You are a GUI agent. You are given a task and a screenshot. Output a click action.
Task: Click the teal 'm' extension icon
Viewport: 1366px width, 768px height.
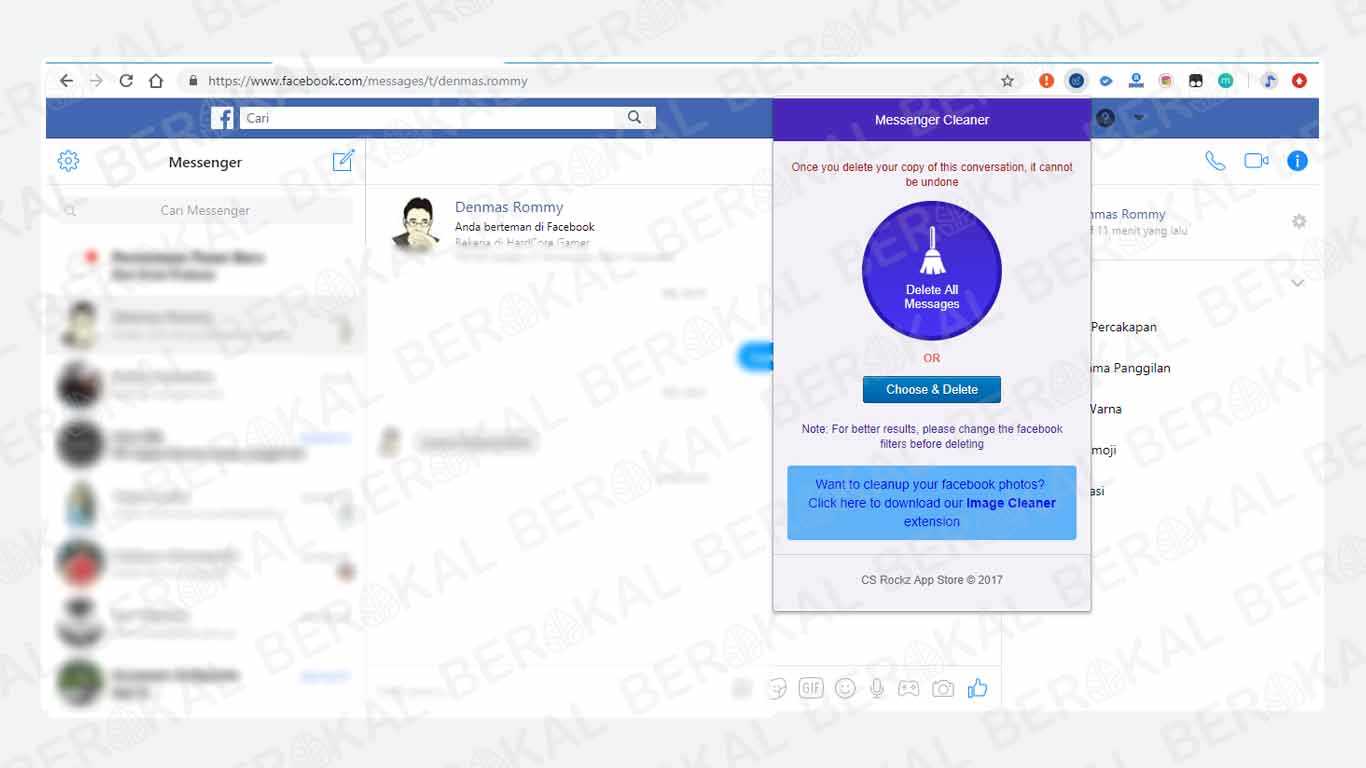click(x=1225, y=81)
